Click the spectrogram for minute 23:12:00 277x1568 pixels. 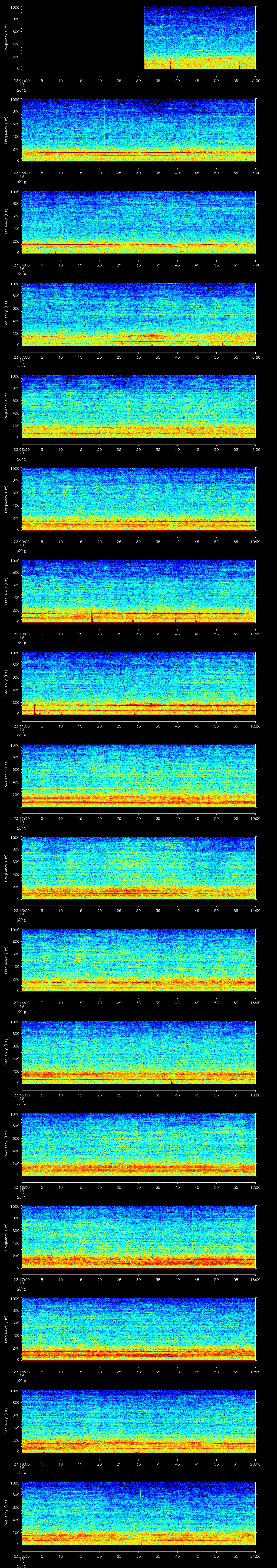[139, 775]
